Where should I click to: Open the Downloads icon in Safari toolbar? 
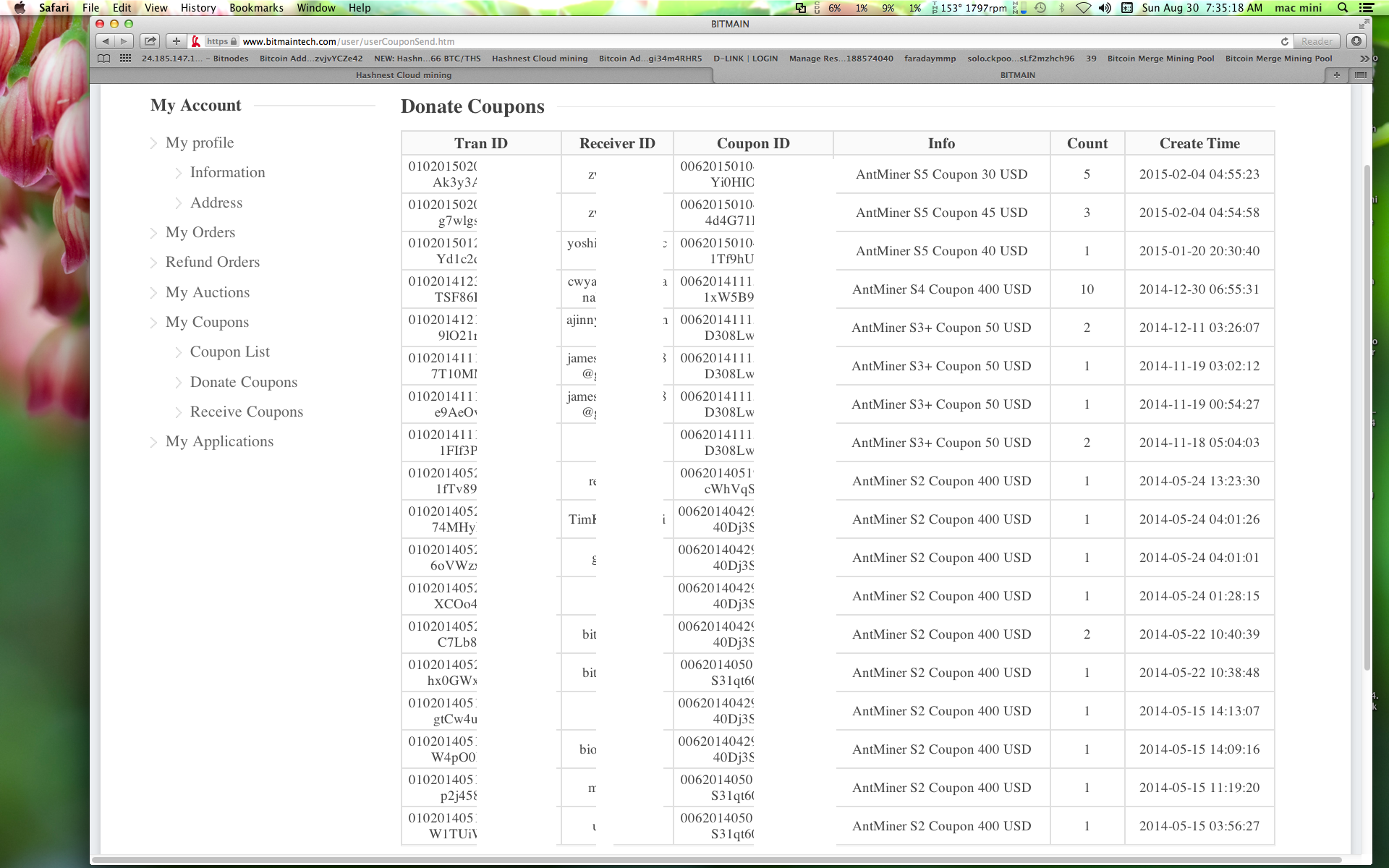1356,41
